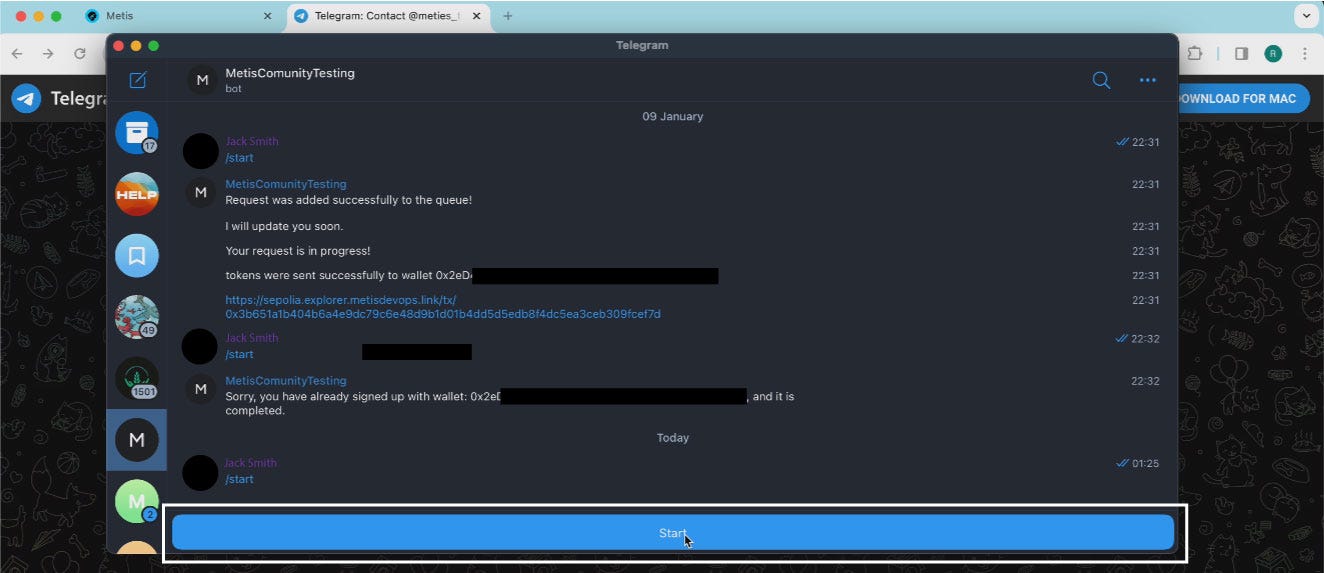Click the /start command sent at 01:25
This screenshot has height=573, width=1324.
[x=239, y=479]
